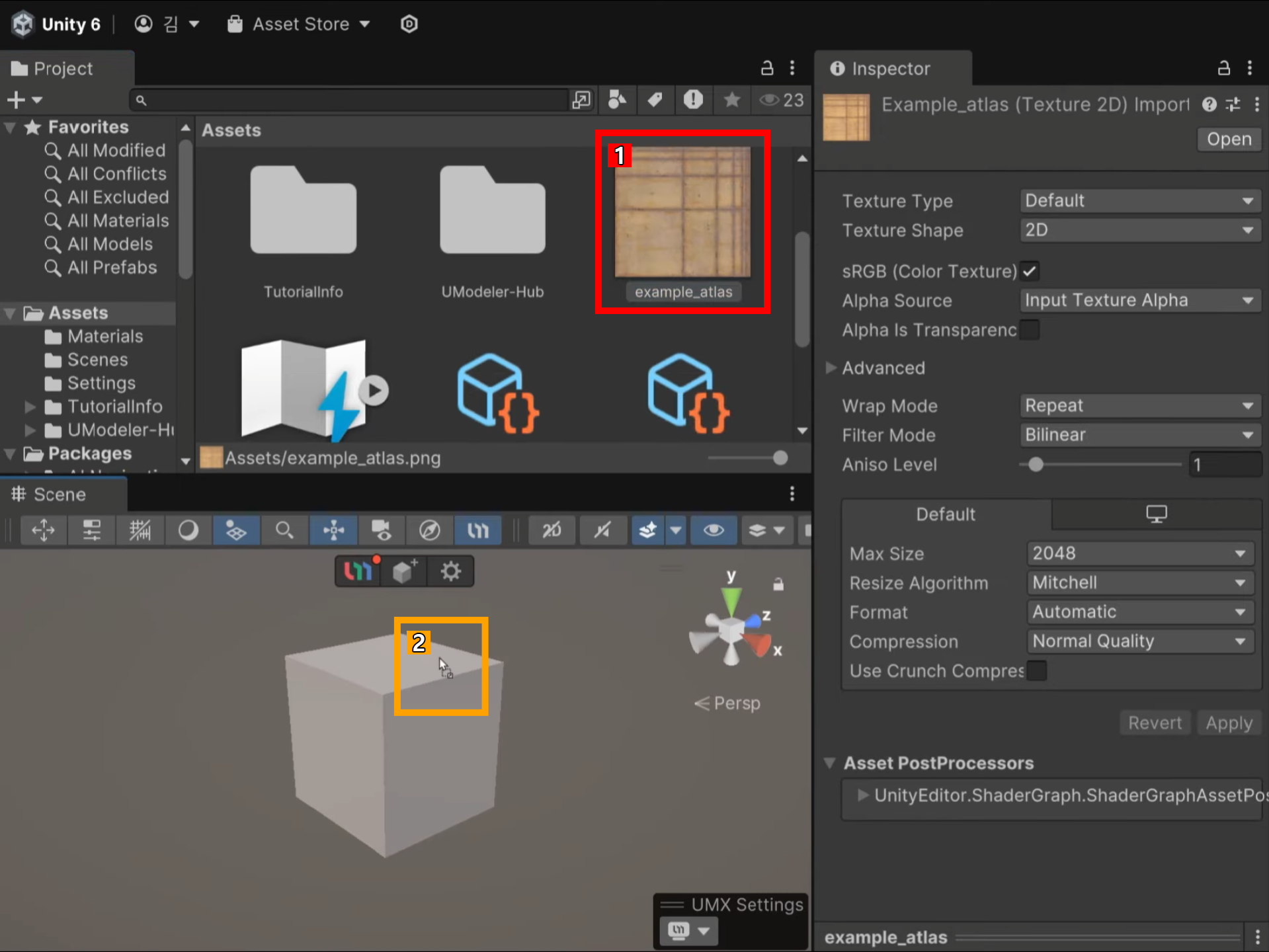The height and width of the screenshot is (952, 1269).
Task: Open the UModeler overlay settings gear
Action: click(x=450, y=571)
